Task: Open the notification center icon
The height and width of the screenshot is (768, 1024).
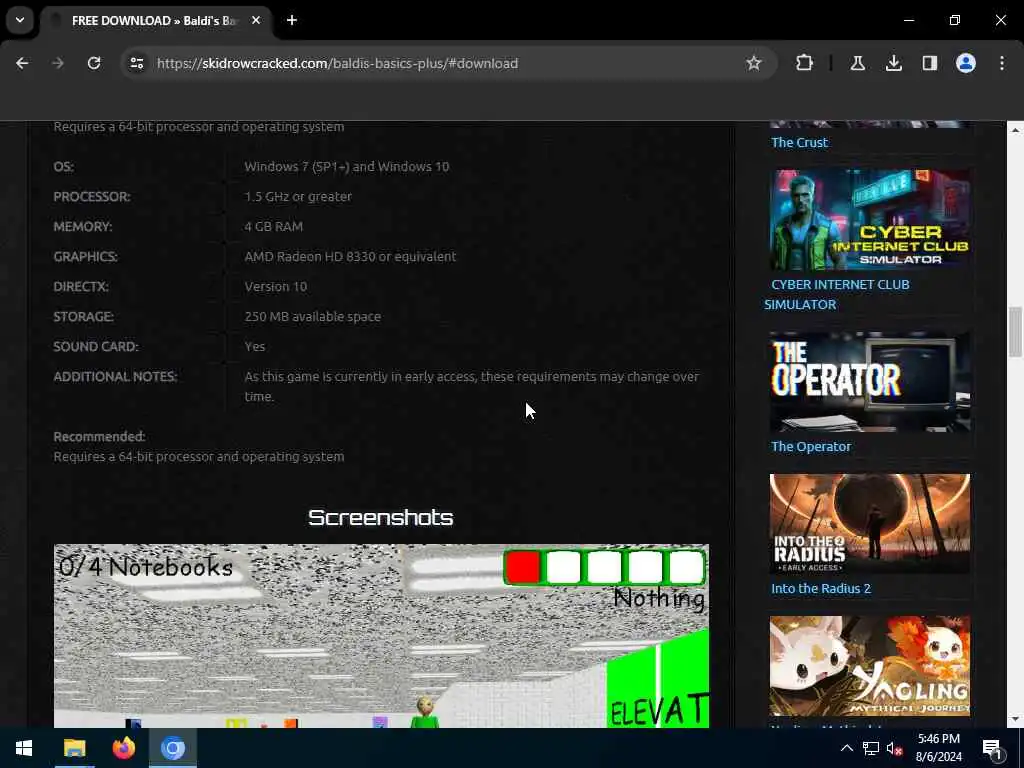Action: [994, 748]
